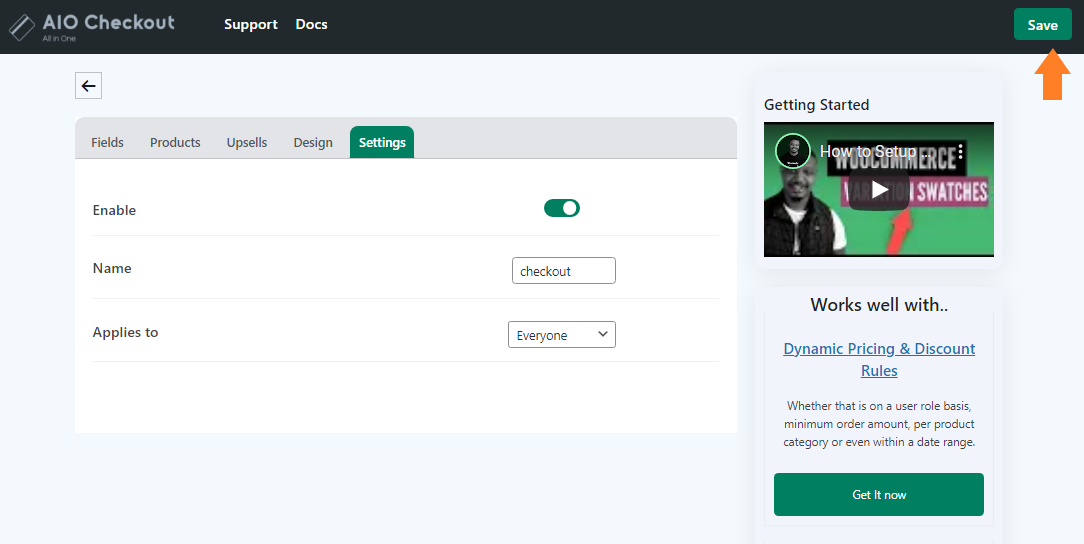This screenshot has width=1084, height=544.
Task: Click the Getting Started heading
Action: 816,105
